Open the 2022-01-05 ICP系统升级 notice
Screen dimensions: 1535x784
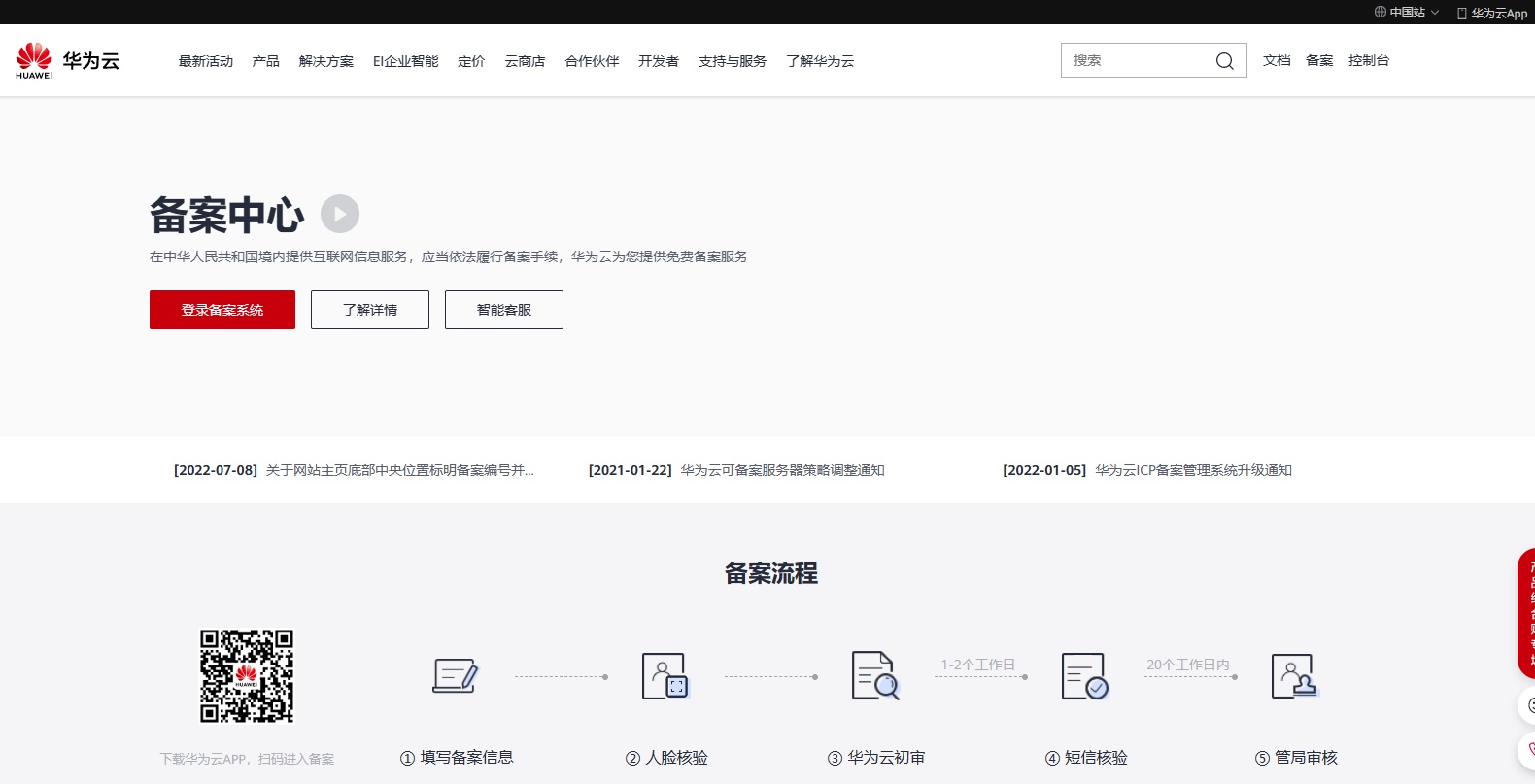pyautogui.click(x=1147, y=470)
